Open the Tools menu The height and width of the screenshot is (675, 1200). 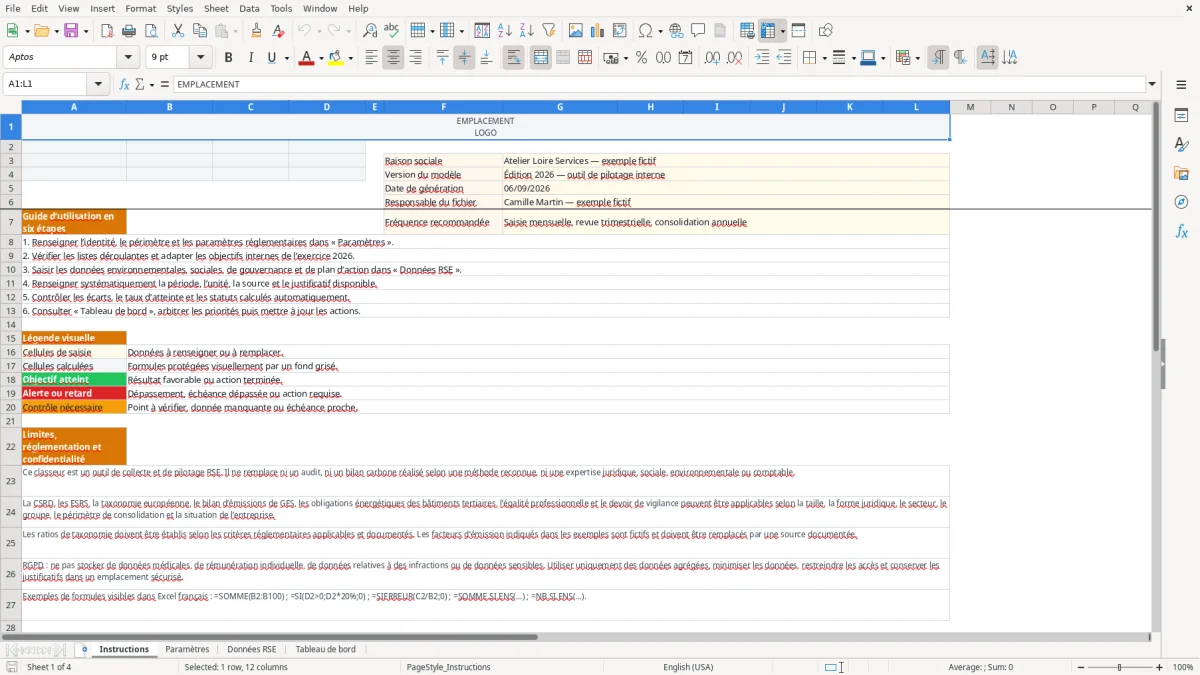281,8
